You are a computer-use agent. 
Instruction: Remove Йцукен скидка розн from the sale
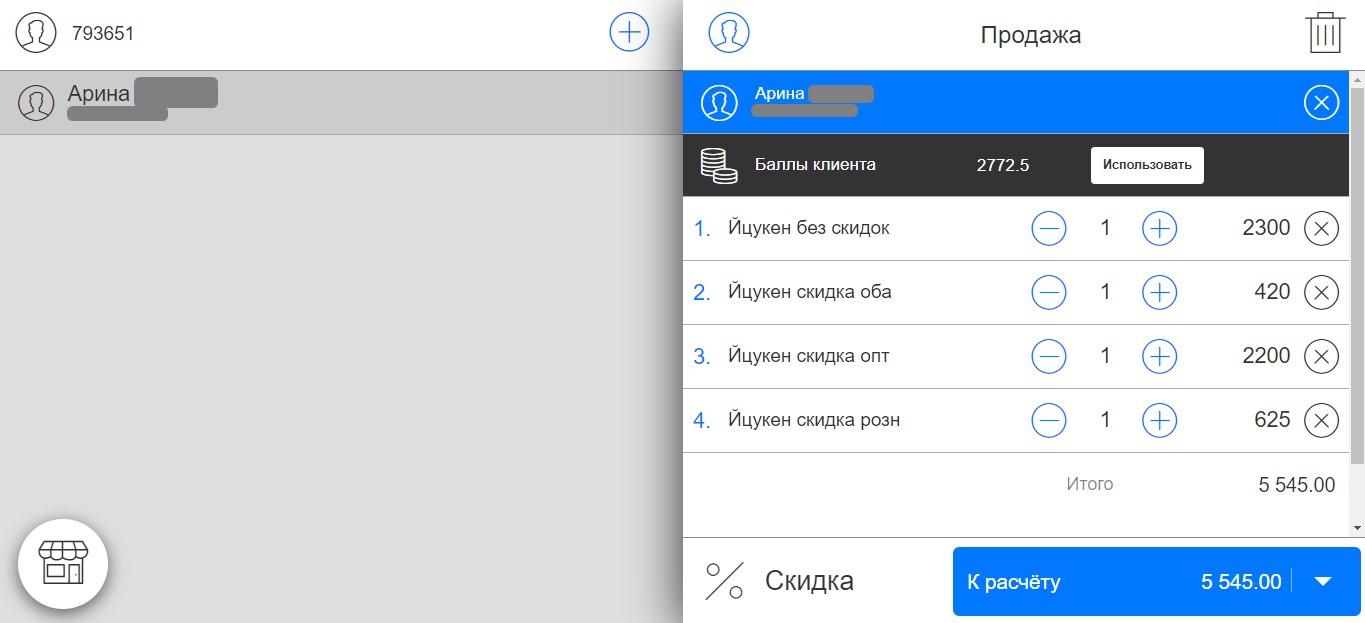pyautogui.click(x=1322, y=421)
